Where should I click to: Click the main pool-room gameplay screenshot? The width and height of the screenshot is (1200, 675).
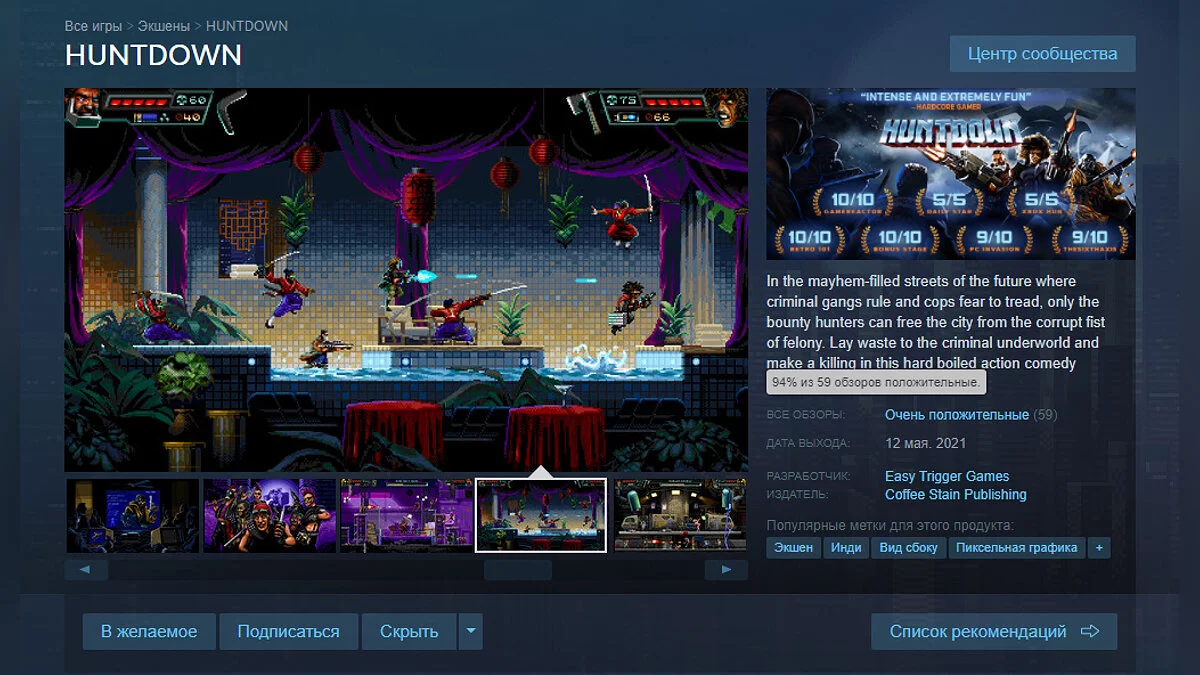(406, 279)
